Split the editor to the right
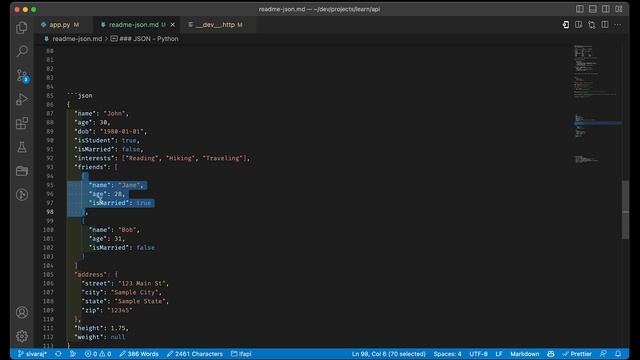The height and width of the screenshot is (360, 640). point(605,25)
